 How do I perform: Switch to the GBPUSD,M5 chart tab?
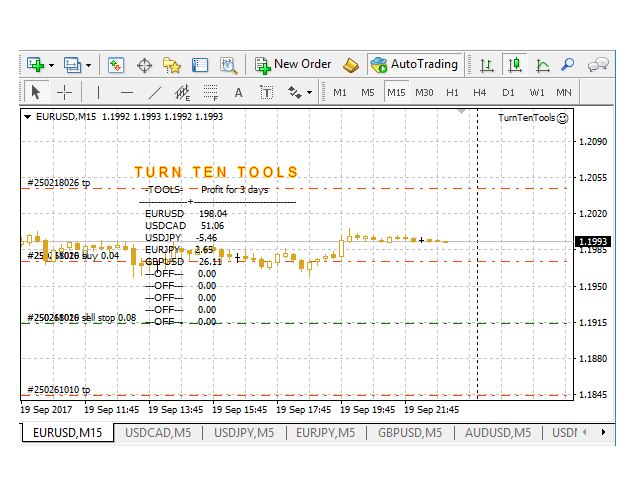[x=409, y=433]
